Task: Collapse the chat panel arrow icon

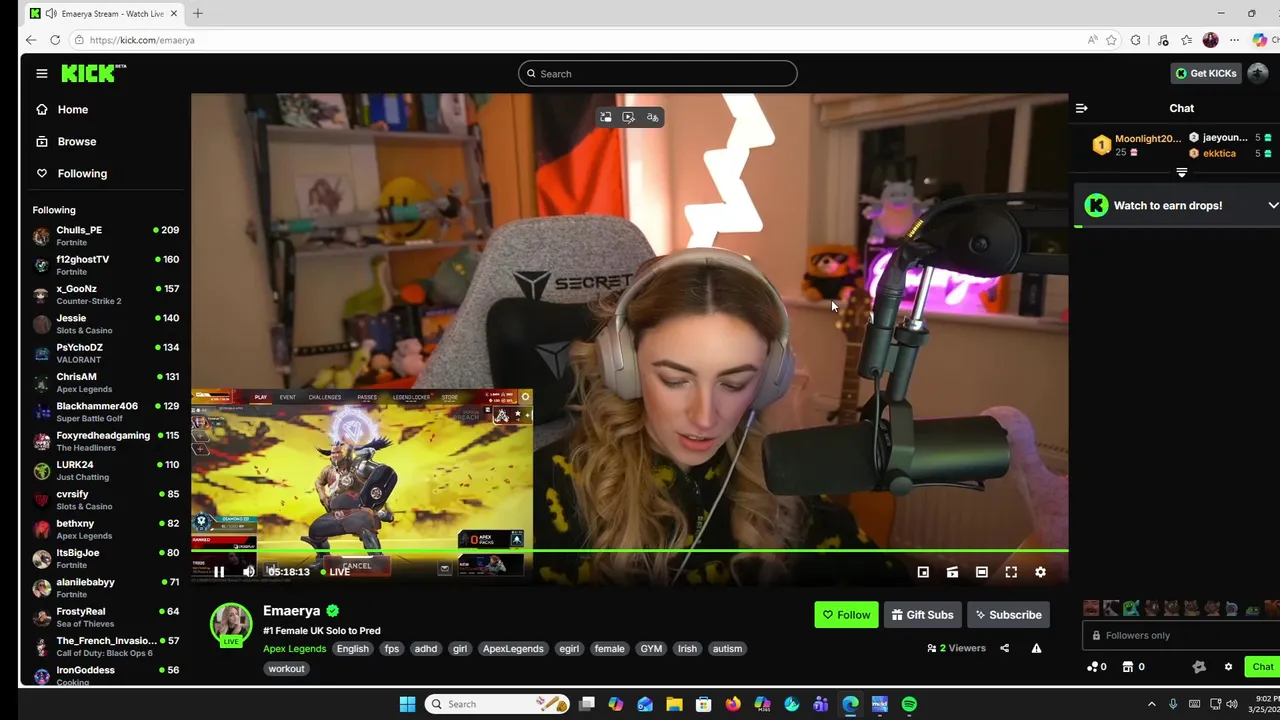Action: click(x=1081, y=108)
